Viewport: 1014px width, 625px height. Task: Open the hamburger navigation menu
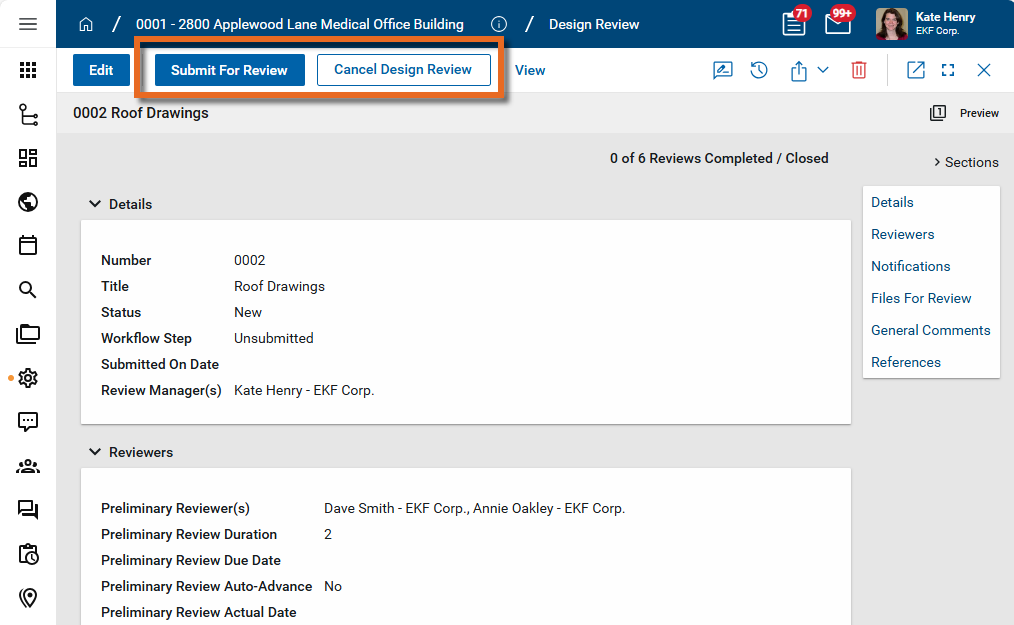(x=28, y=24)
